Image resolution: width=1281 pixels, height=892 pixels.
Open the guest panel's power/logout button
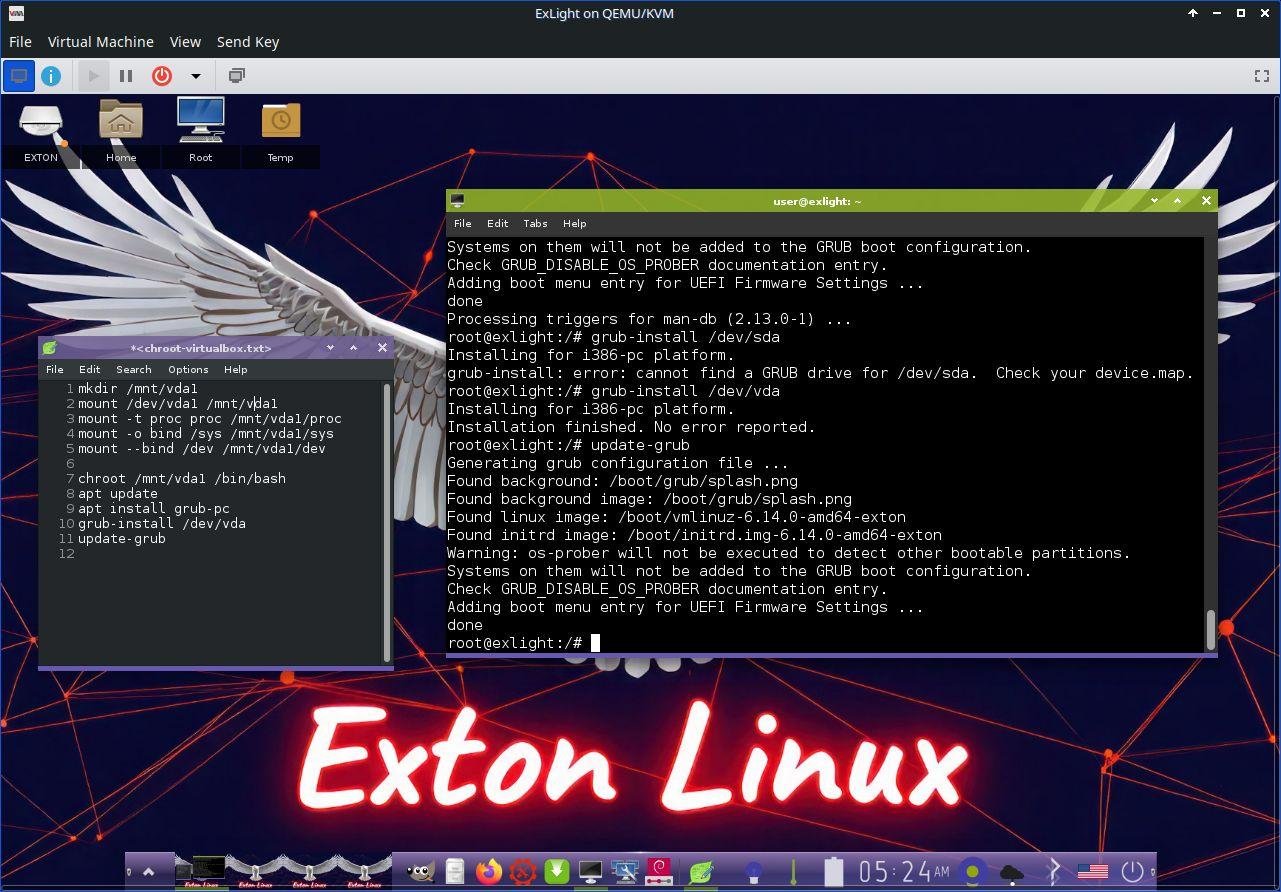pyautogui.click(x=1132, y=872)
